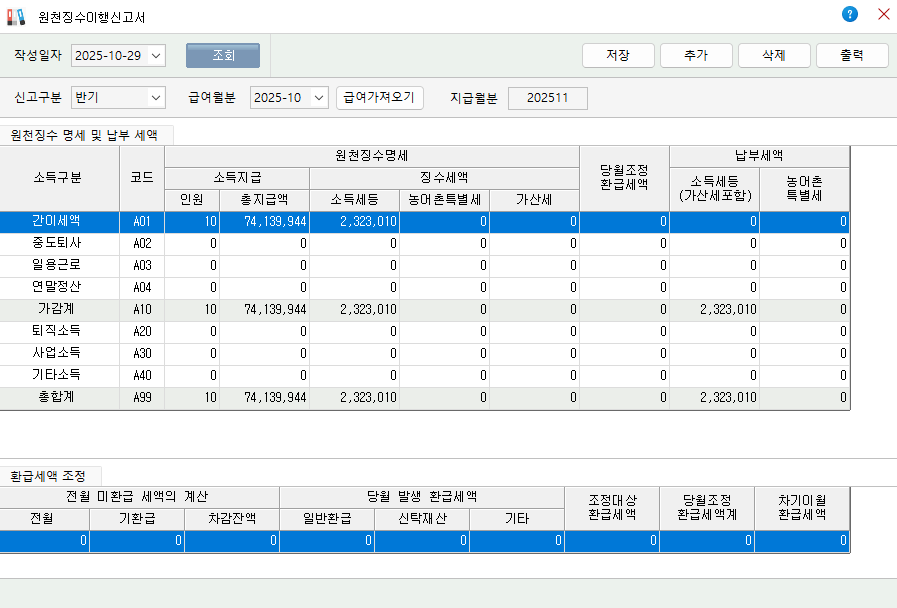Image resolution: width=897 pixels, height=608 pixels.
Task: Select the 가감계 row label
Action: coord(59,309)
